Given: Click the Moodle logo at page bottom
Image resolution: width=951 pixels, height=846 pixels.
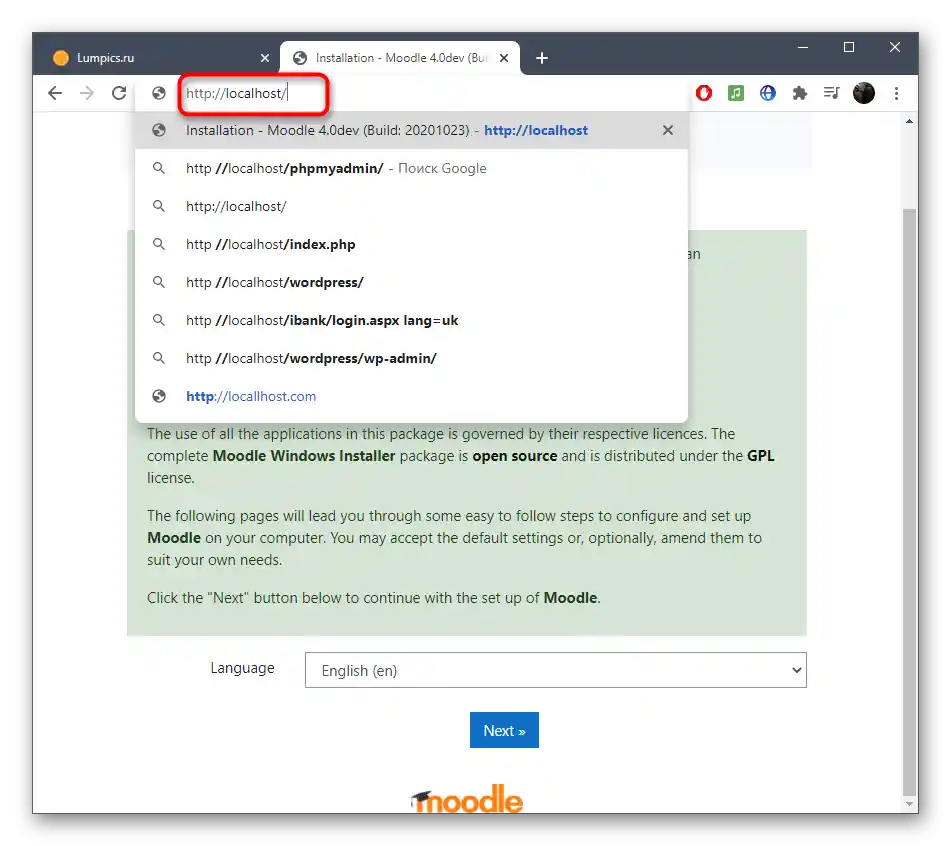Looking at the screenshot, I should (x=466, y=799).
